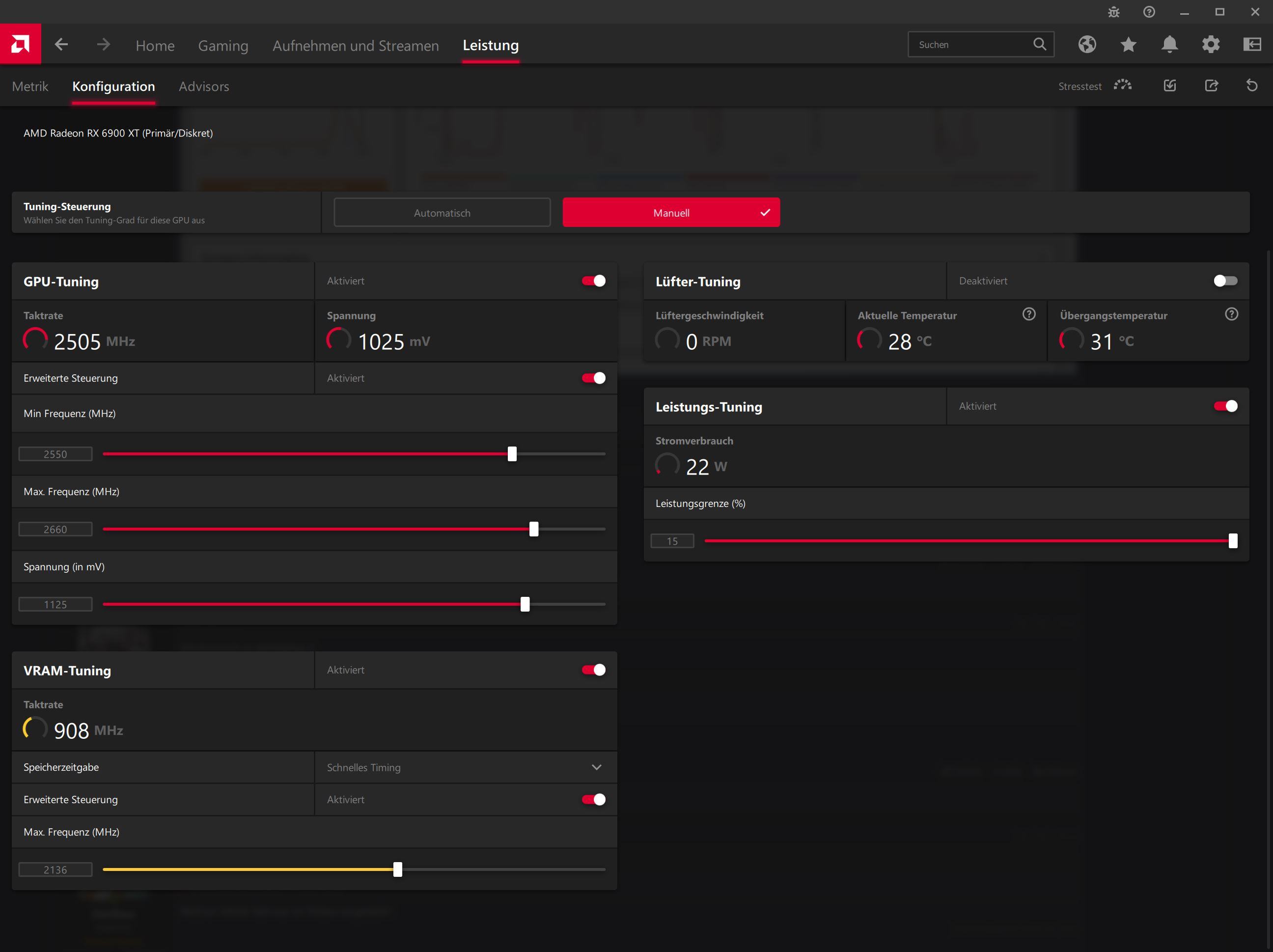This screenshot has width=1273, height=952.
Task: Click the 28 °C temperature reading
Action: coord(909,341)
